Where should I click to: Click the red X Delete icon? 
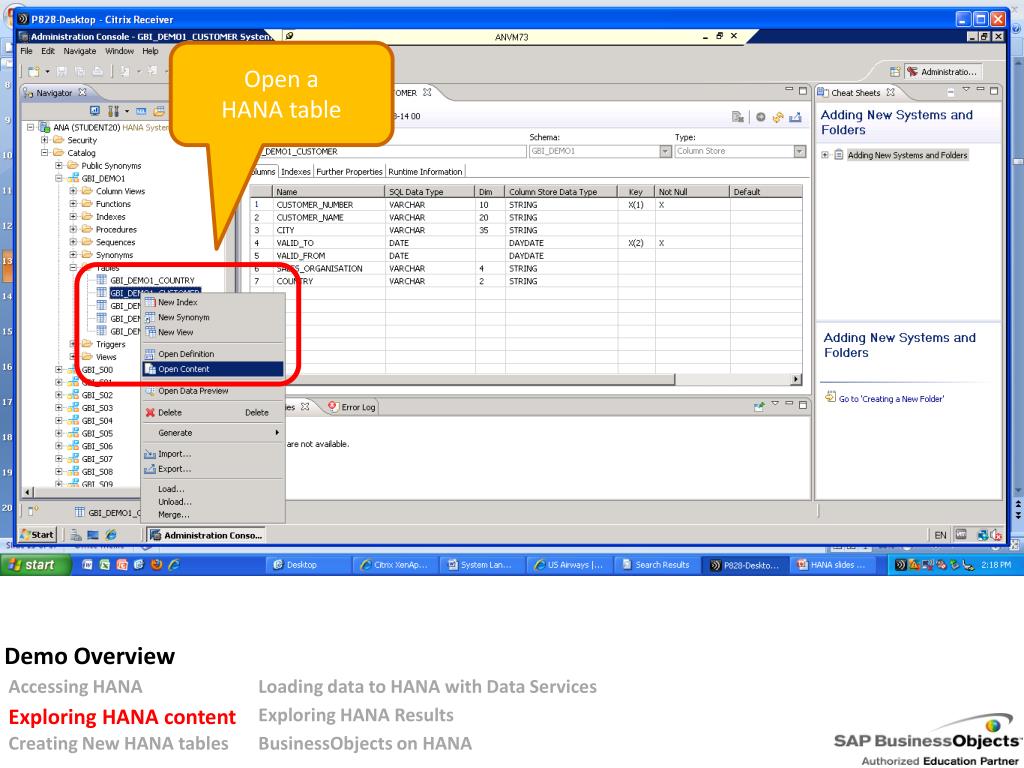pyautogui.click(x=150, y=413)
